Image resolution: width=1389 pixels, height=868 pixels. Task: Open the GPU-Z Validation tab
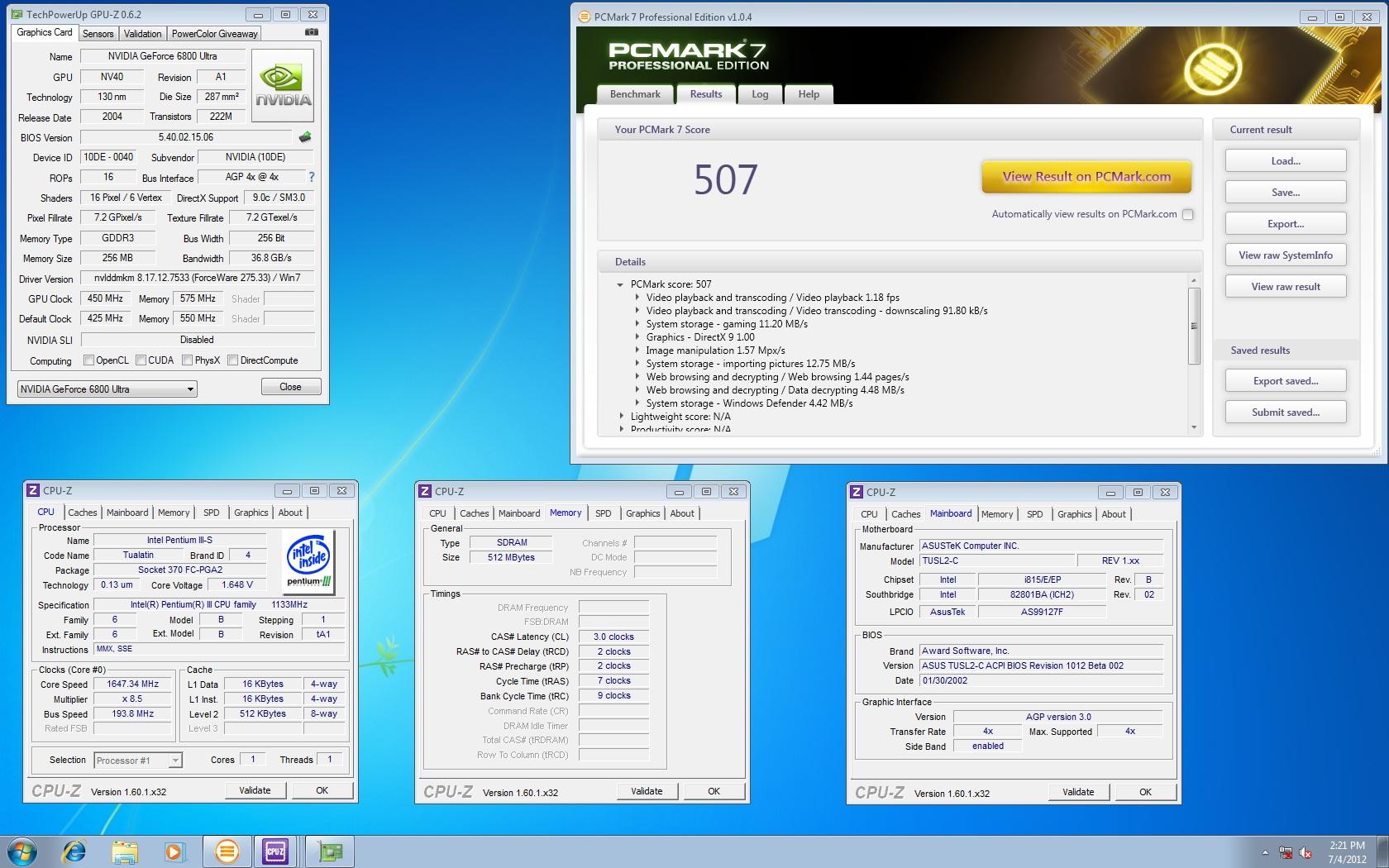142,34
